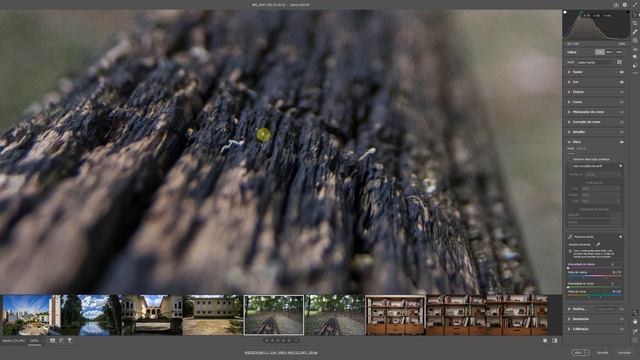Toggle the before/after settings swap icon

click(554, 340)
